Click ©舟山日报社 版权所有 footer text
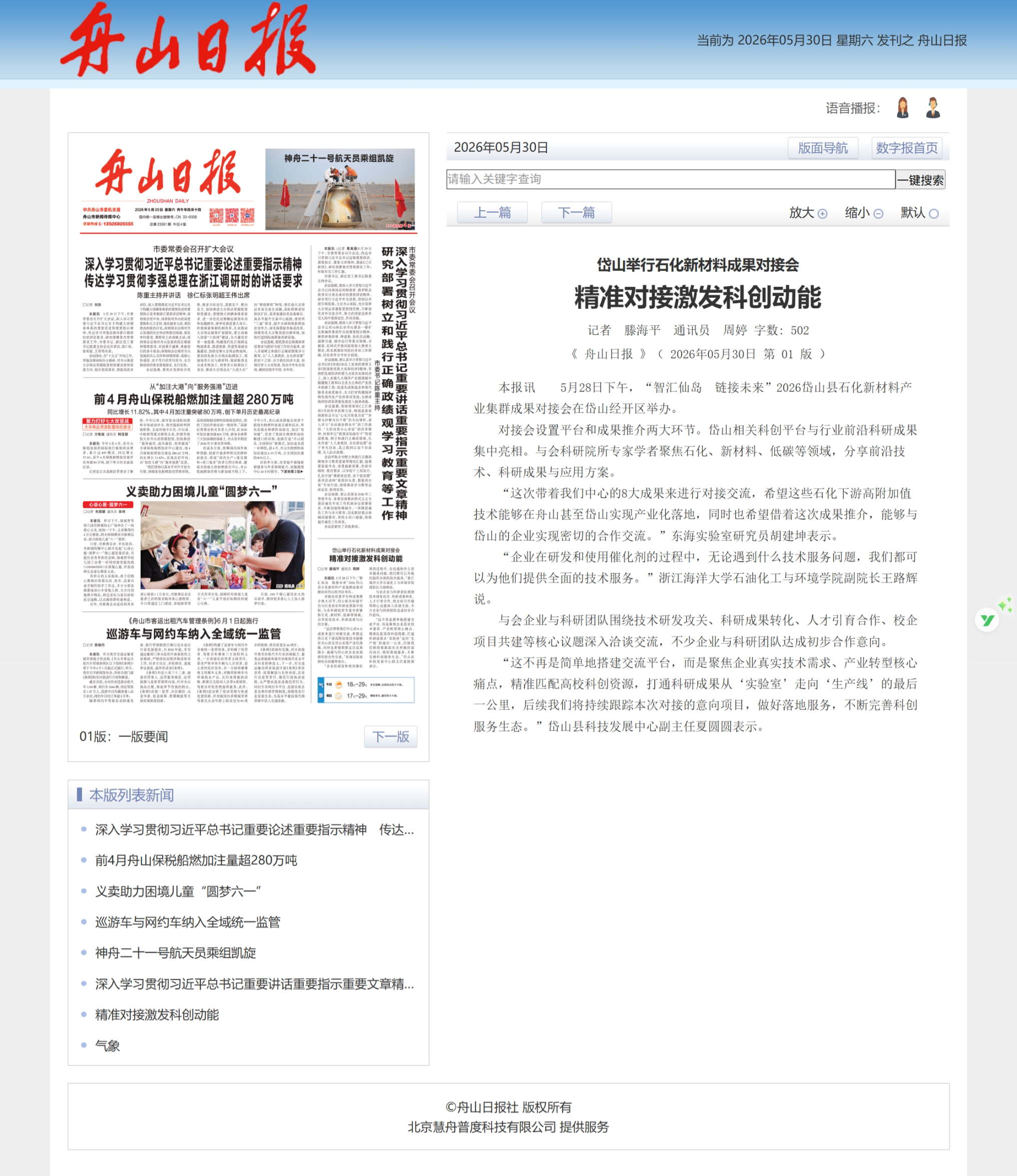 508,1107
